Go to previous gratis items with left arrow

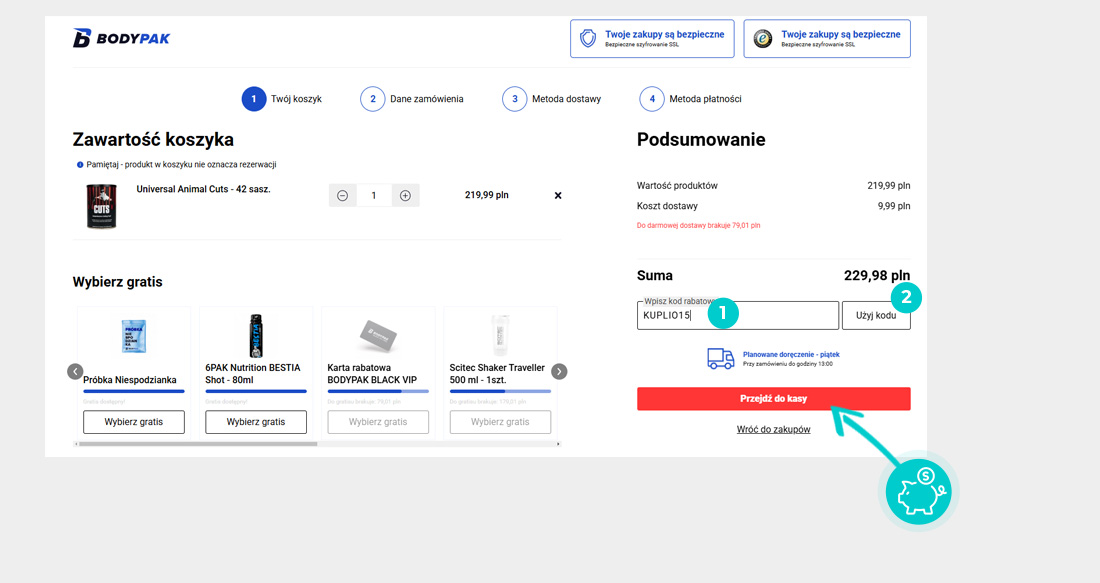coord(75,371)
